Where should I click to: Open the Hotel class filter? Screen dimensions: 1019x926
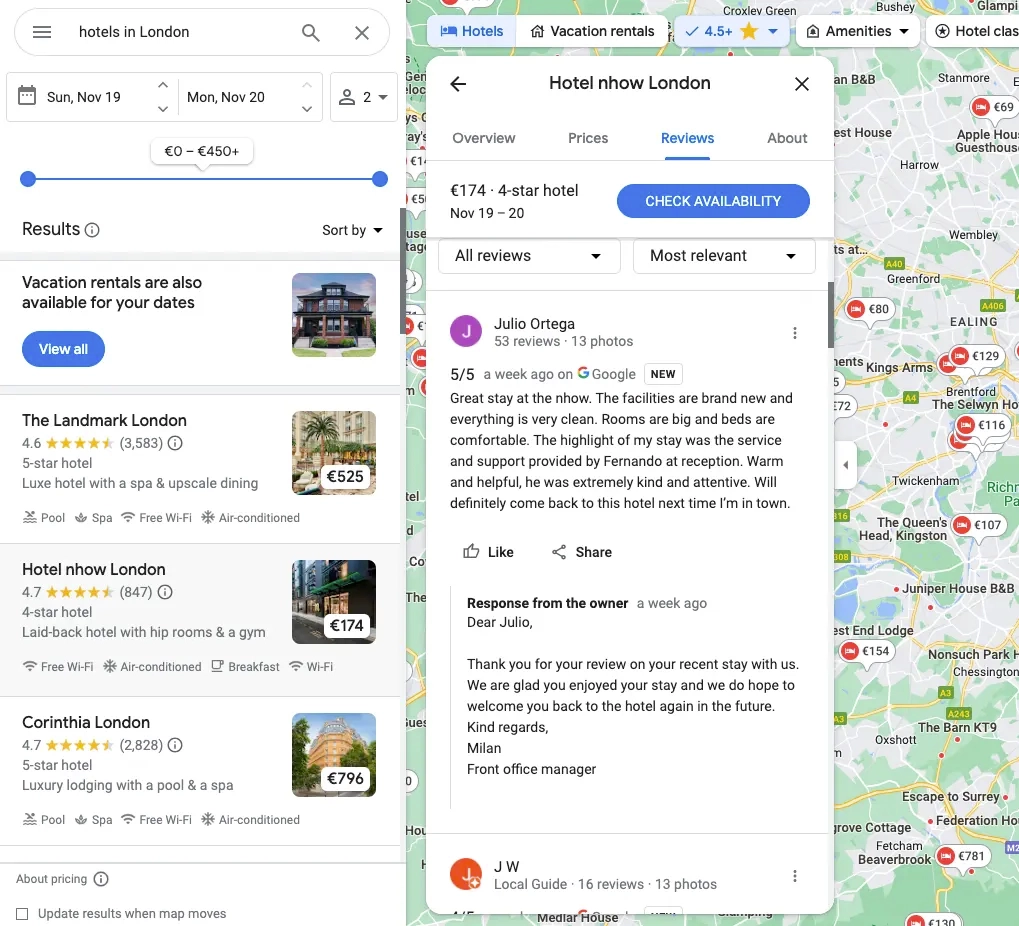click(975, 31)
